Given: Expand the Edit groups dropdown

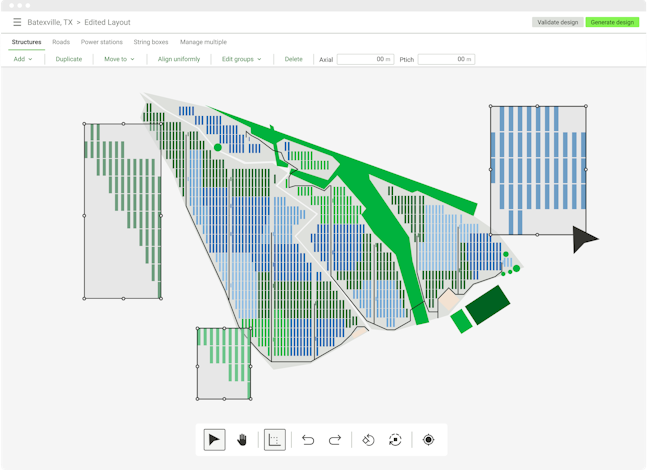Looking at the screenshot, I should pos(241,59).
